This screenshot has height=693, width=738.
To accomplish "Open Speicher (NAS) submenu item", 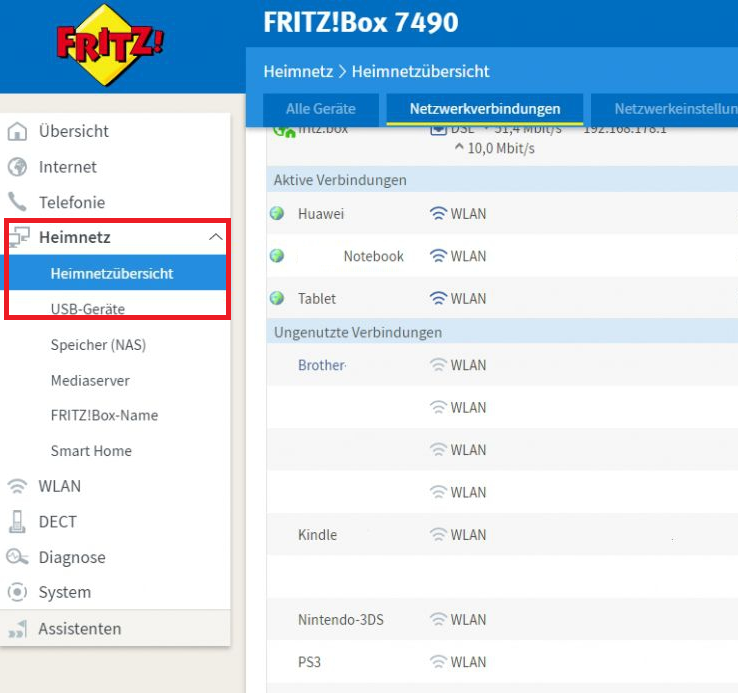I will 98,345.
